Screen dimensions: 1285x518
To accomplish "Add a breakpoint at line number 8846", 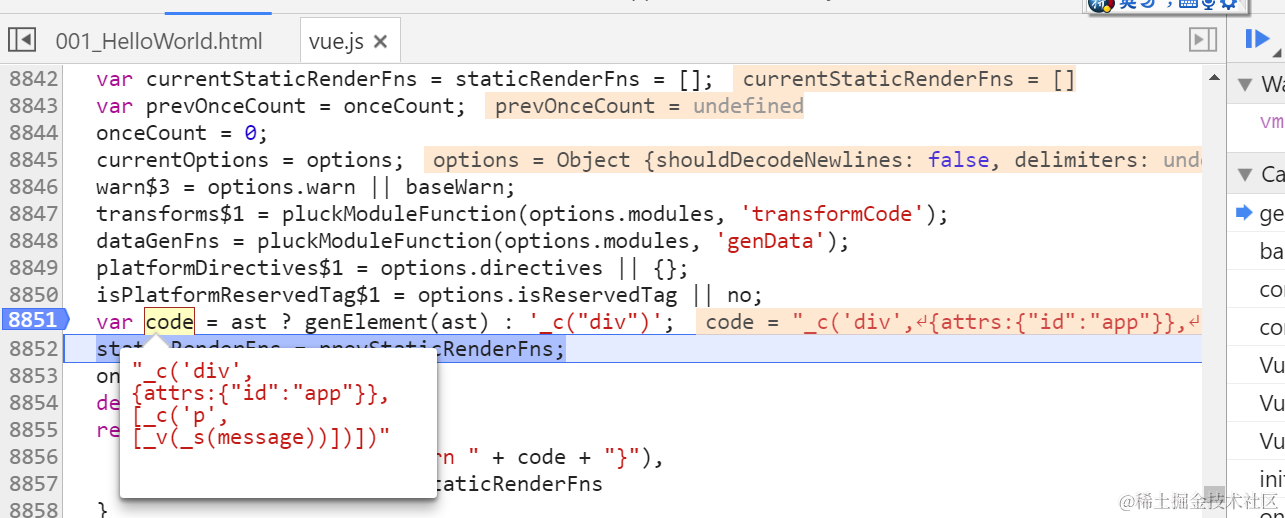I will coord(34,187).
